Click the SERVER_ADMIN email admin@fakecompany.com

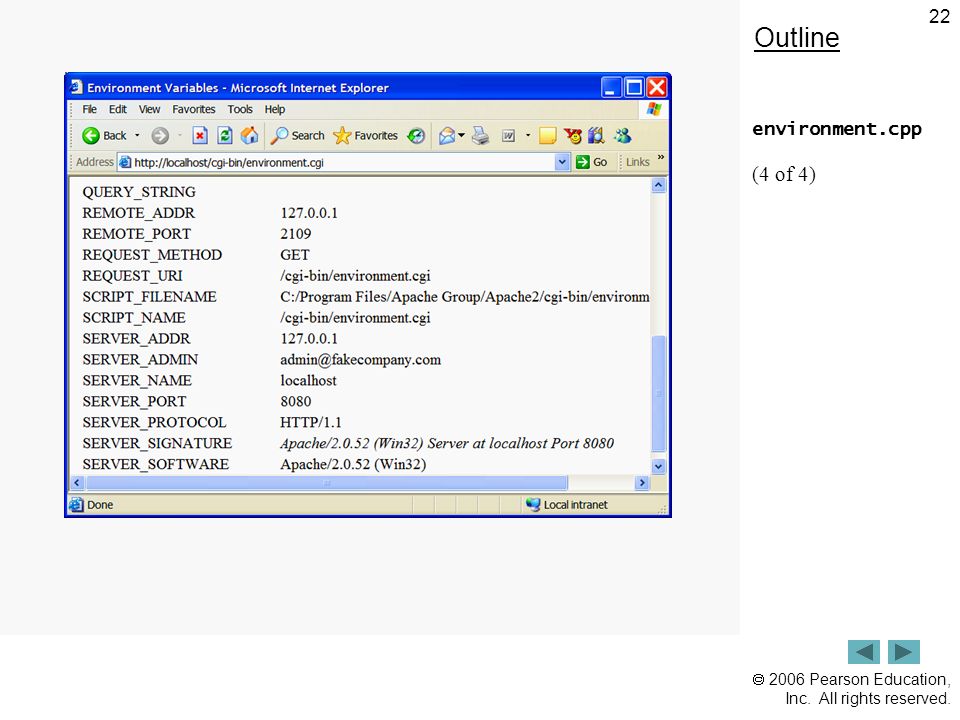361,359
